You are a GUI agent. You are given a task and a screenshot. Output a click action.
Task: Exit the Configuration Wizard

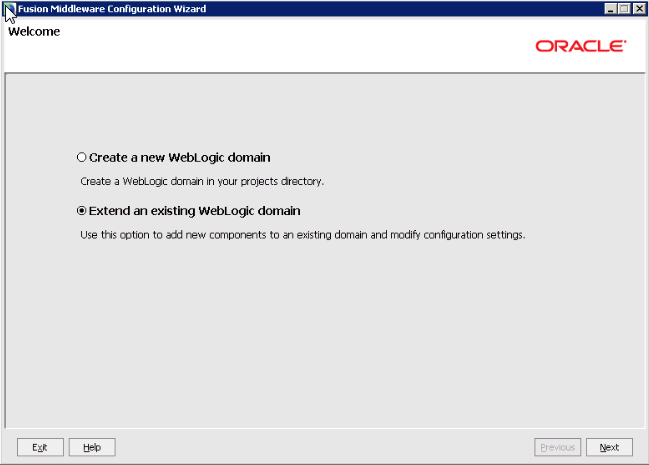point(40,447)
